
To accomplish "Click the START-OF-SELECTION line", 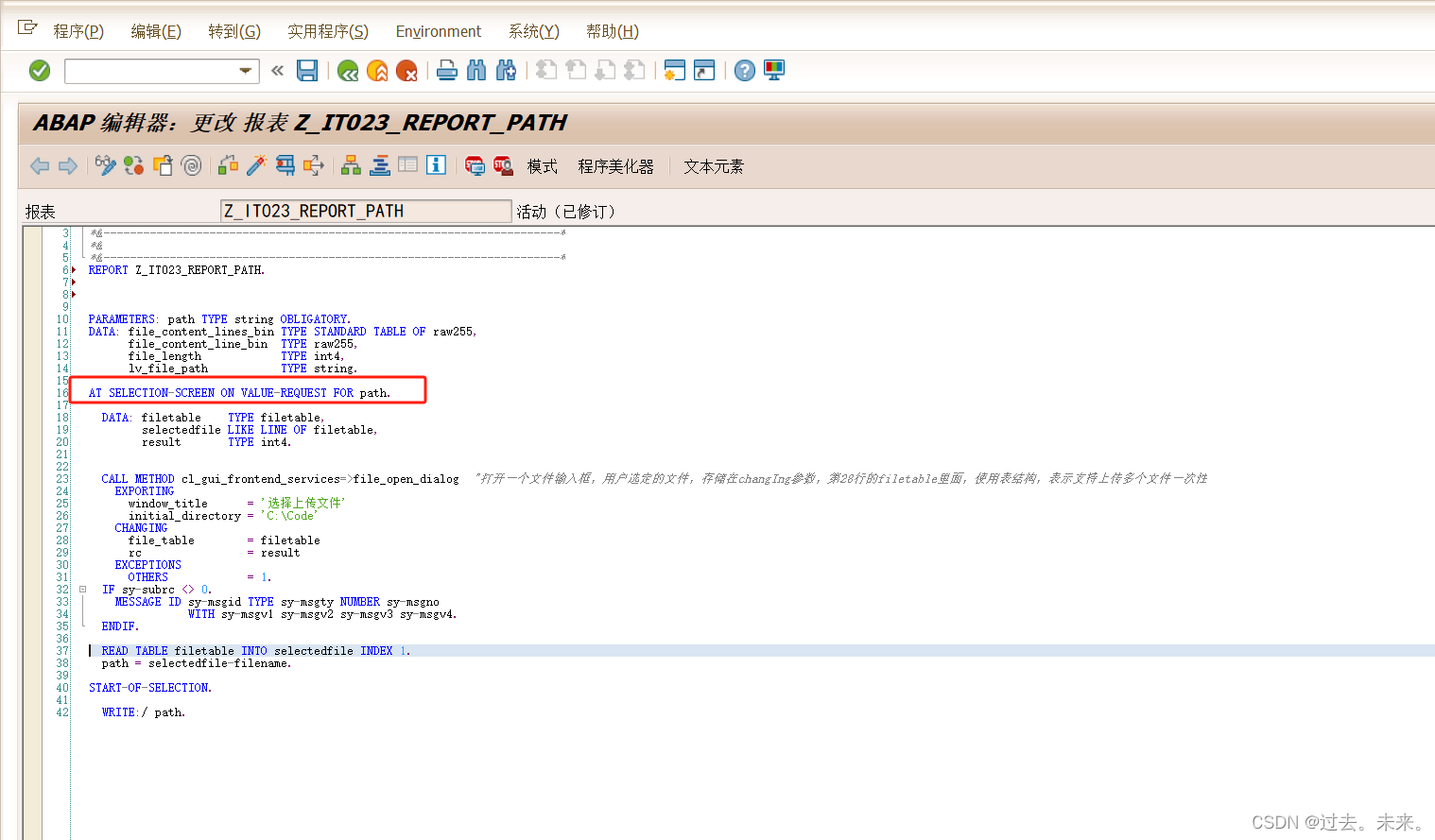I will (150, 688).
